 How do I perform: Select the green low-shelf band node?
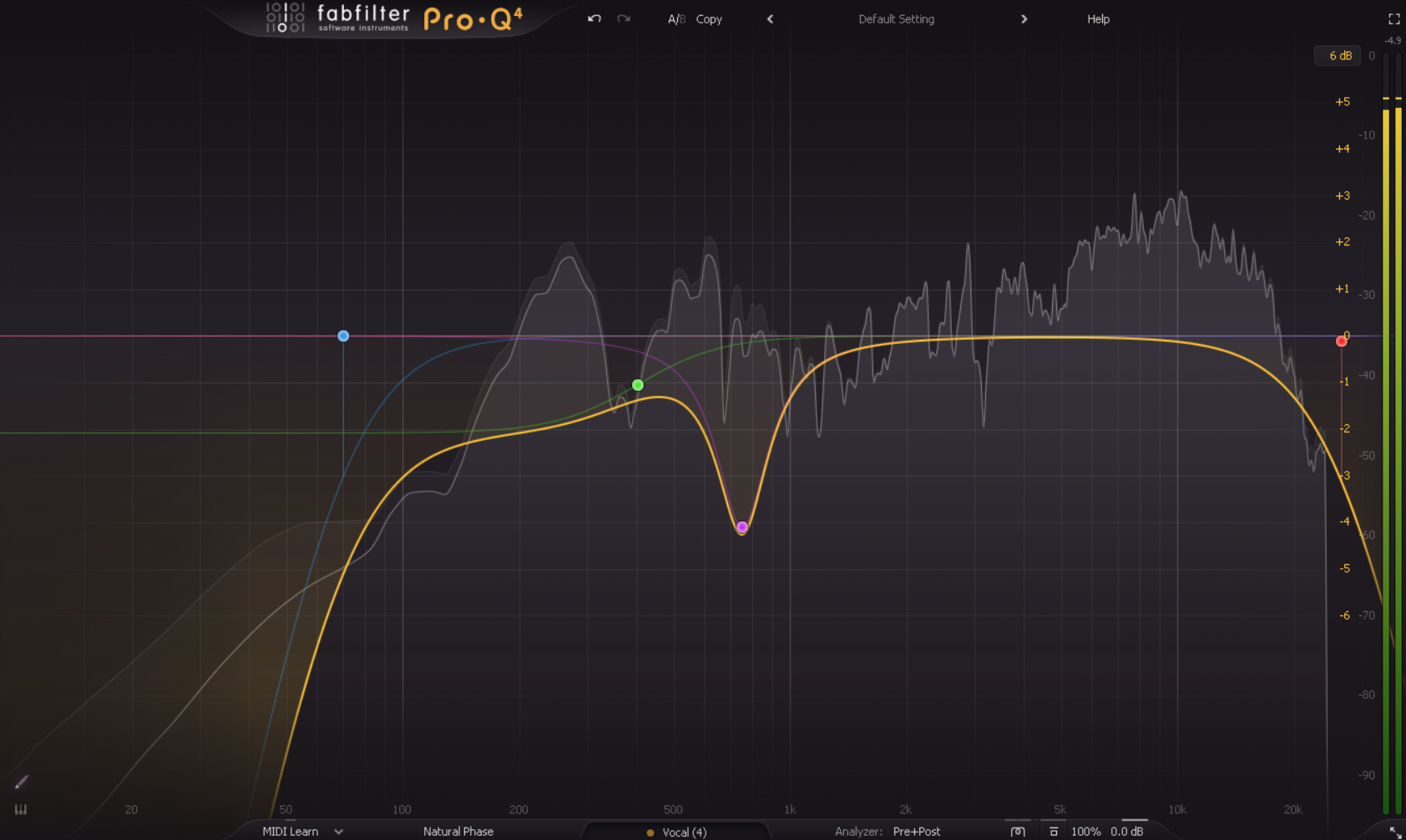click(638, 385)
